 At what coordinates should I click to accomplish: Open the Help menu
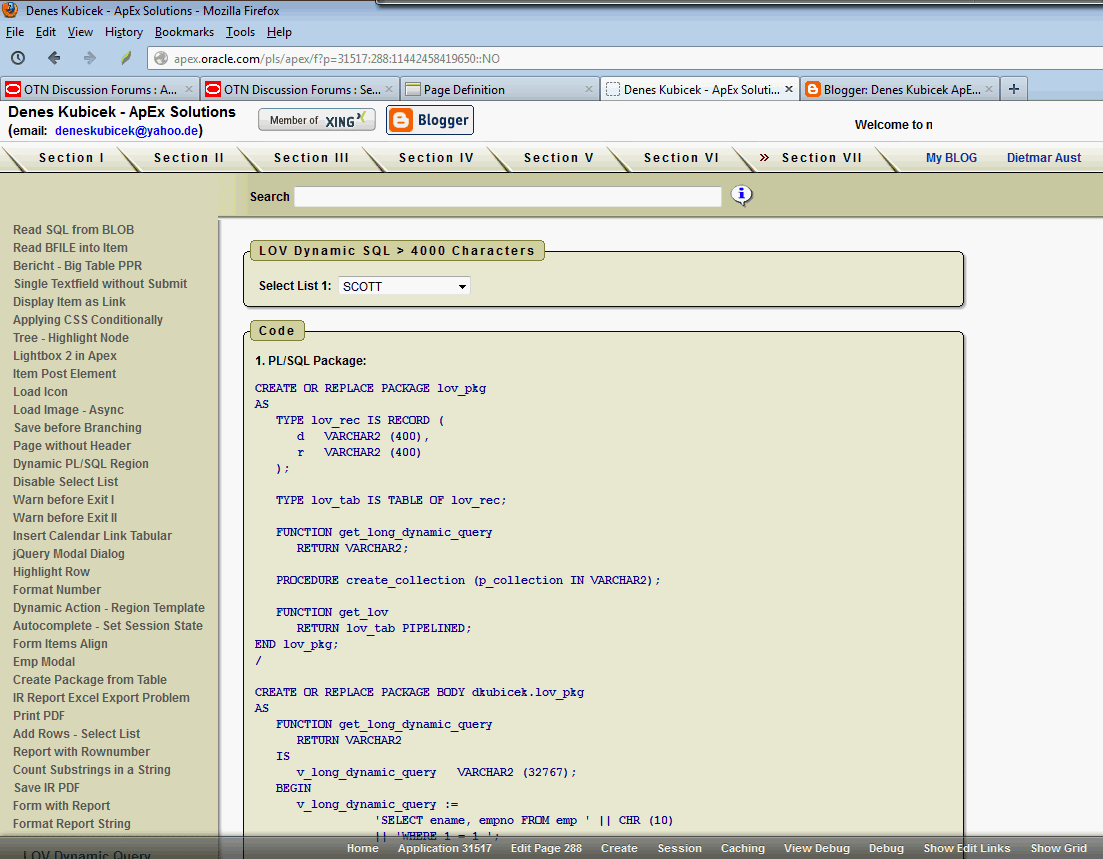pyautogui.click(x=279, y=32)
